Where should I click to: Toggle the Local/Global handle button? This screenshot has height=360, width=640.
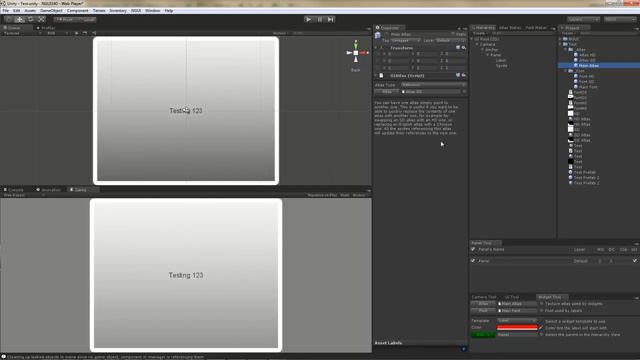[86, 19]
